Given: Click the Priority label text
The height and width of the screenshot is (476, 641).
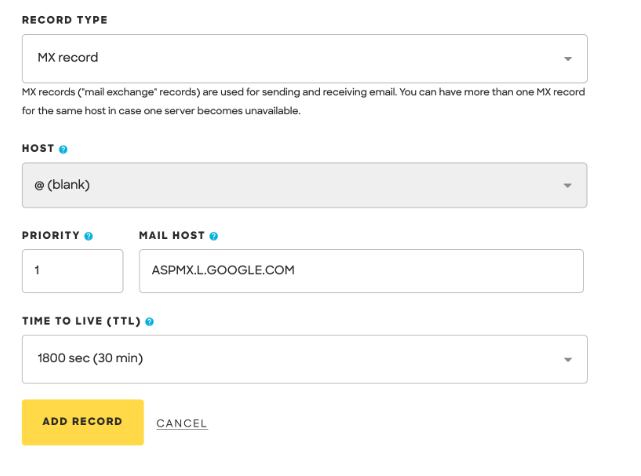Looking at the screenshot, I should (50, 236).
